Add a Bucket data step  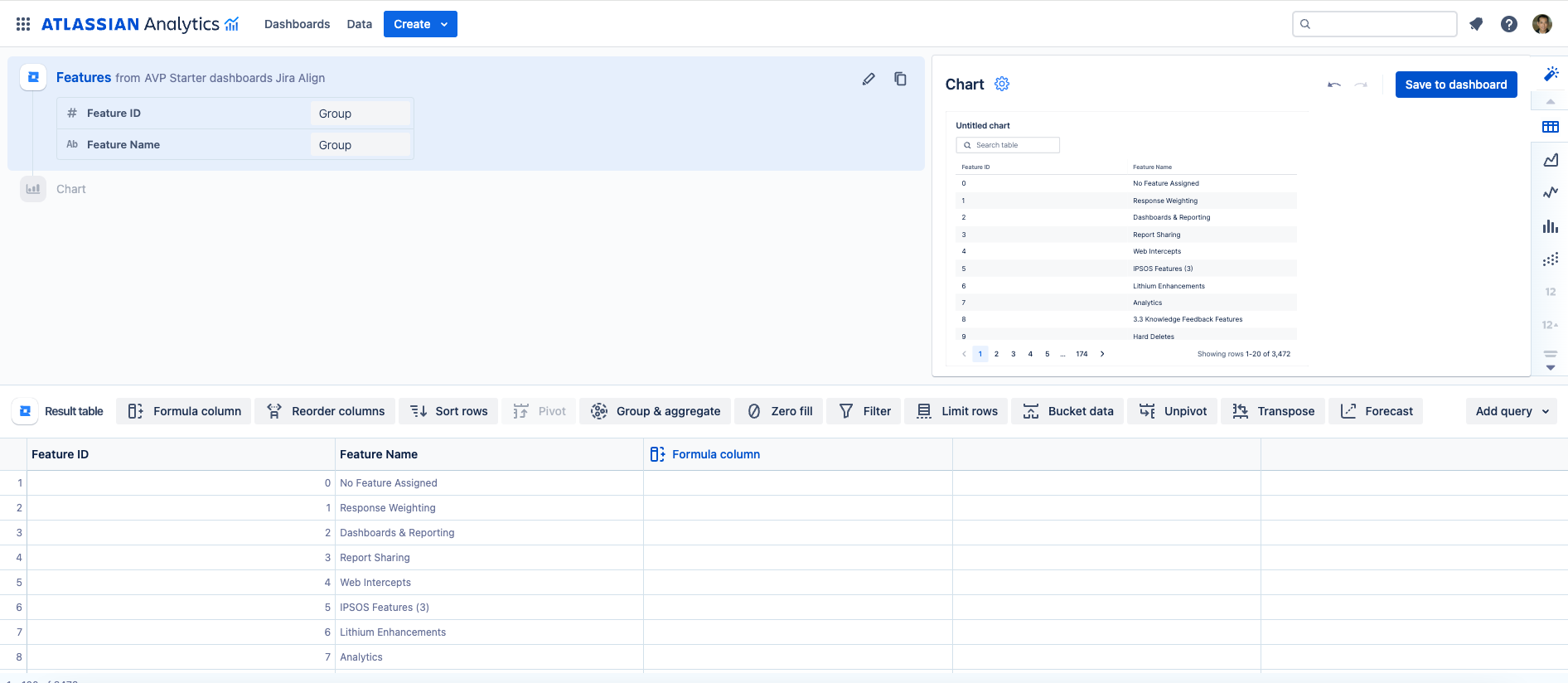pos(1067,411)
